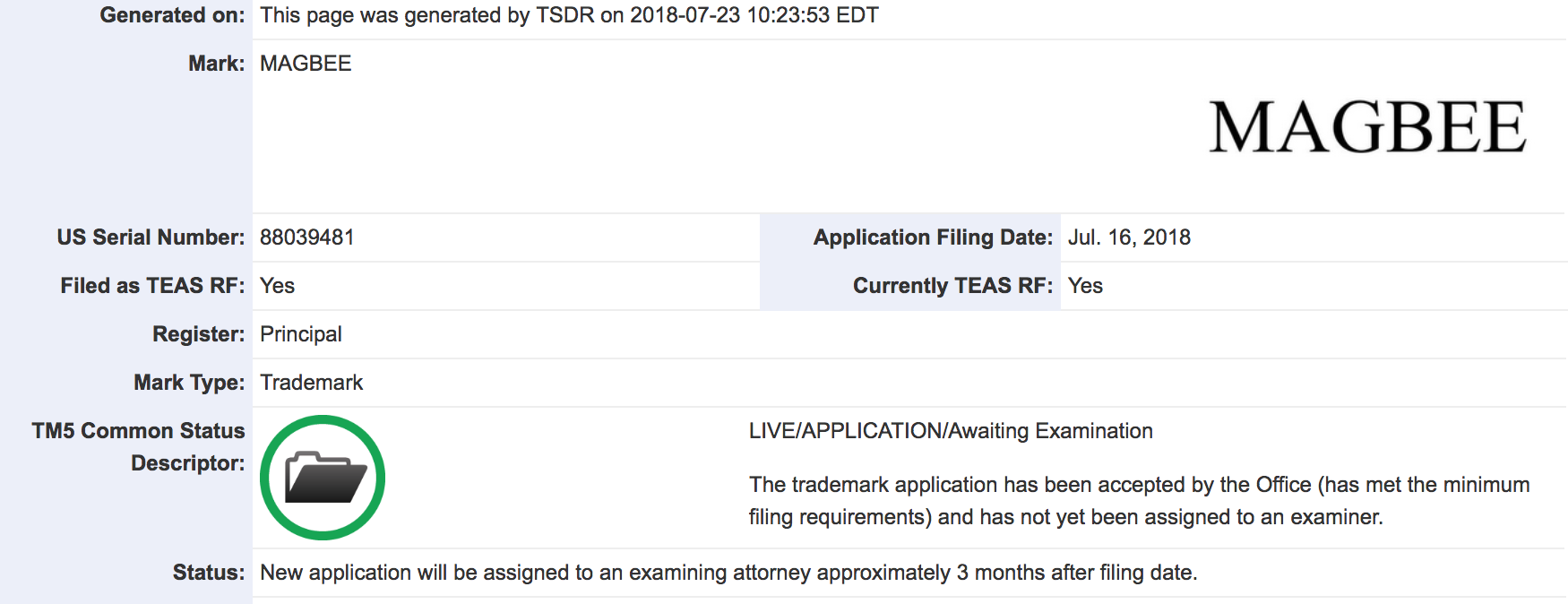
Task: Click the Principal register value
Action: pyautogui.click(x=301, y=334)
